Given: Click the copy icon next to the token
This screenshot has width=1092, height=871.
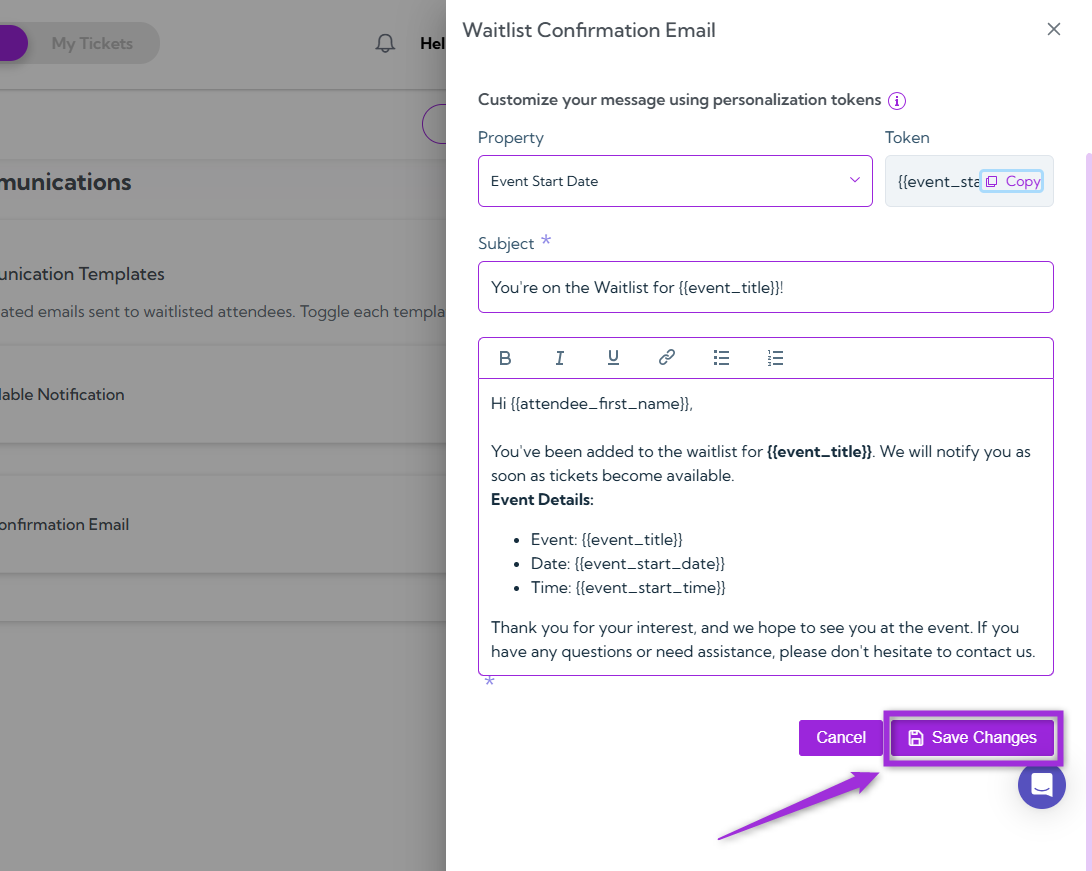Looking at the screenshot, I should pos(989,181).
